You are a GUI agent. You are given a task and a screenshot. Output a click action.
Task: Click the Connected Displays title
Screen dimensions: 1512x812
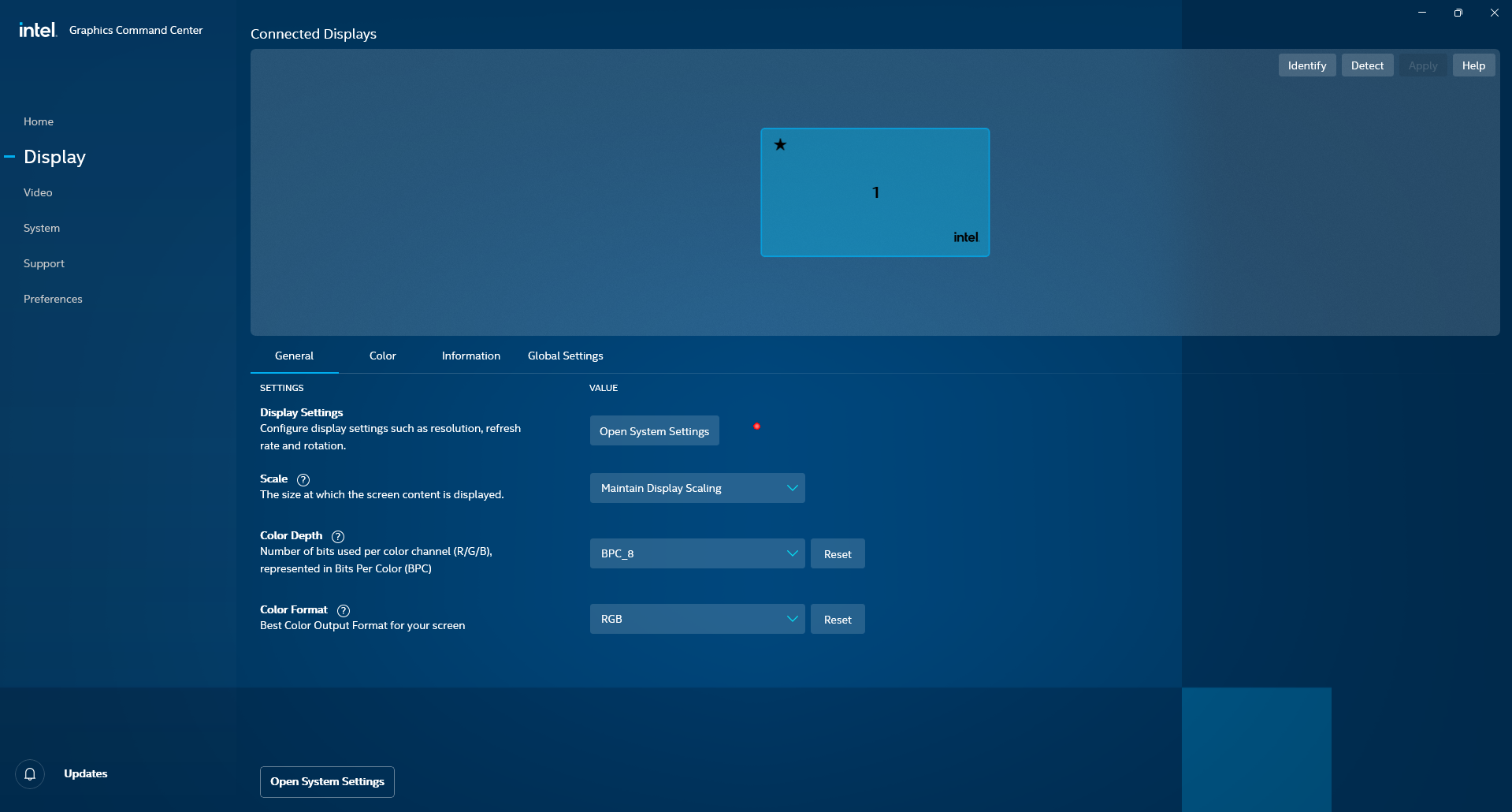[314, 34]
